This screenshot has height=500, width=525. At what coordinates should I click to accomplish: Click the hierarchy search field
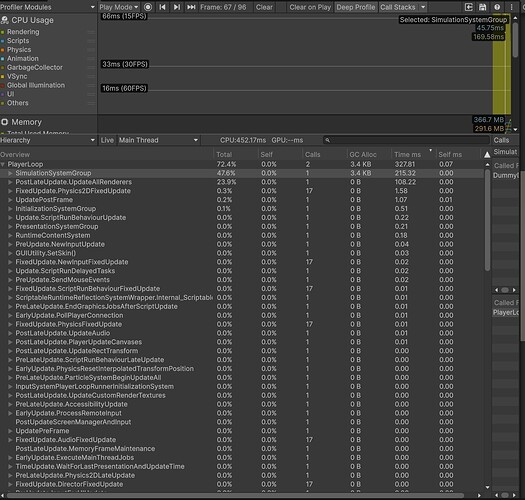click(x=406, y=140)
